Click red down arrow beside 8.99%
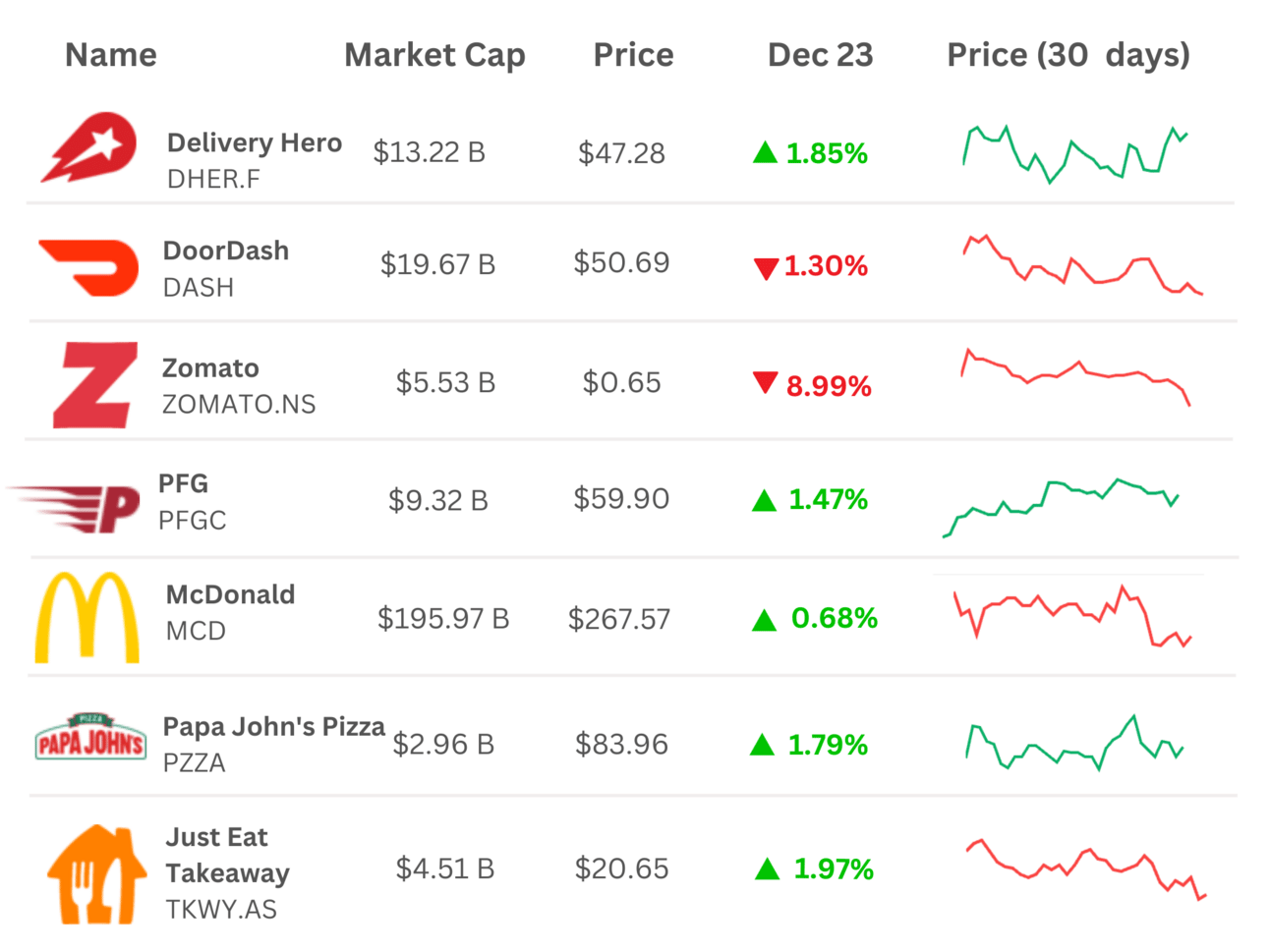 pyautogui.click(x=765, y=382)
